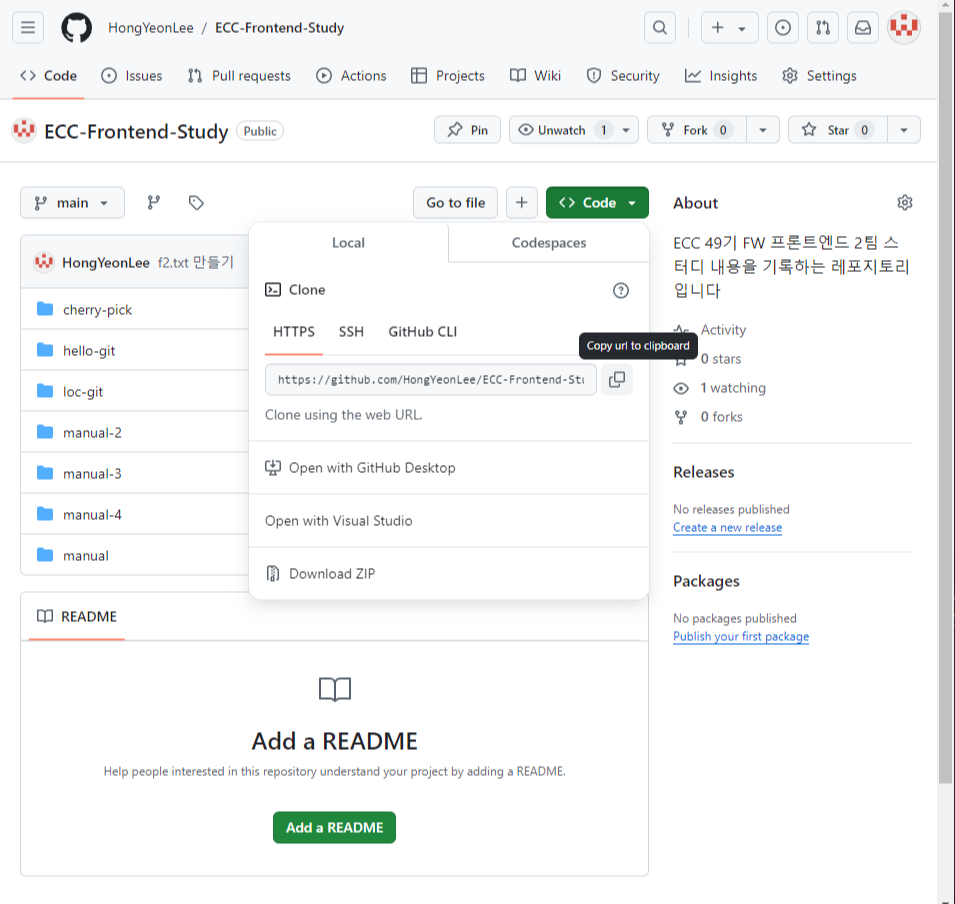Open the 'f2.txt 만들기' commit message
The height and width of the screenshot is (904, 955).
(196, 263)
